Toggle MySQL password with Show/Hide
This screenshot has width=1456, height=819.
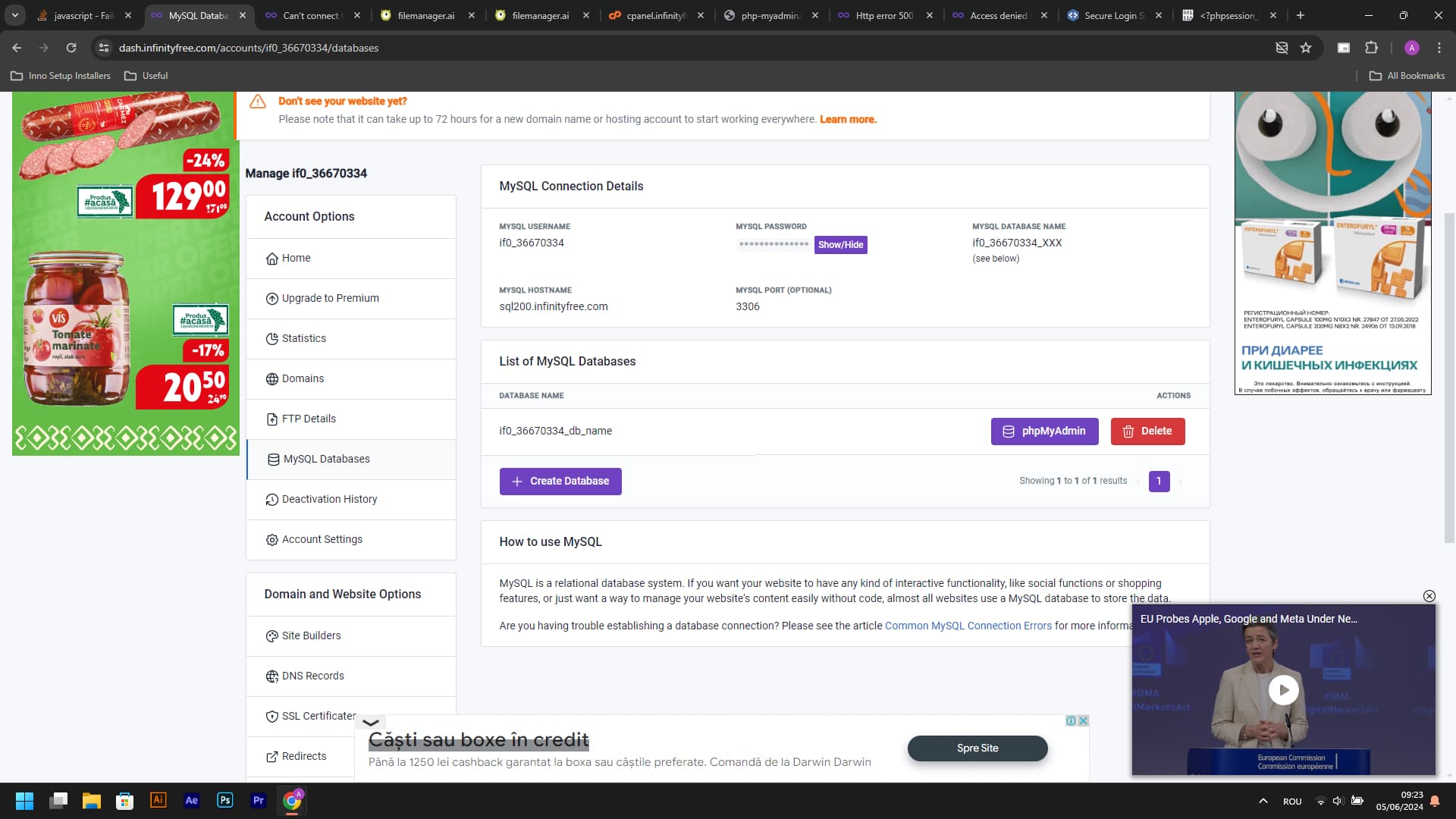pyautogui.click(x=840, y=245)
